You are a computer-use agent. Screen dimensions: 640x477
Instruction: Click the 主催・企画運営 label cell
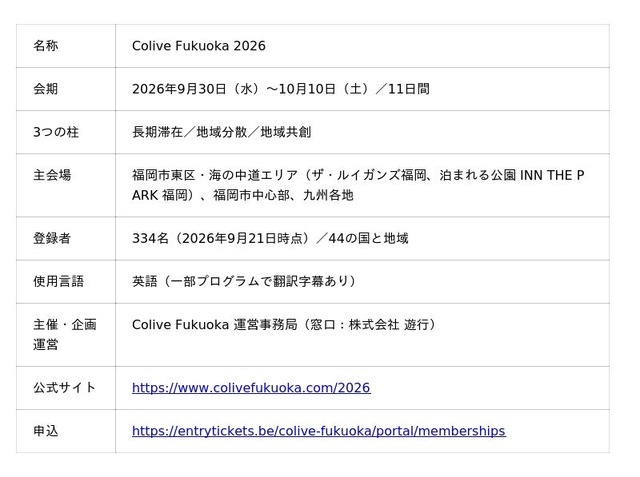[x=65, y=335]
